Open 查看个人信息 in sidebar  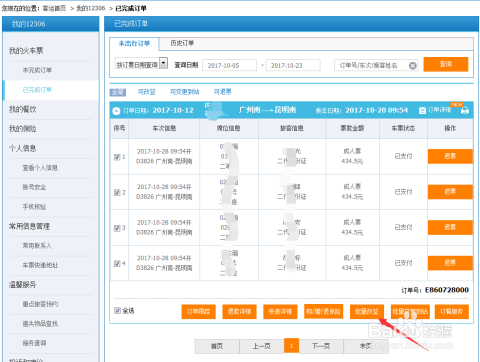[x=40, y=168]
